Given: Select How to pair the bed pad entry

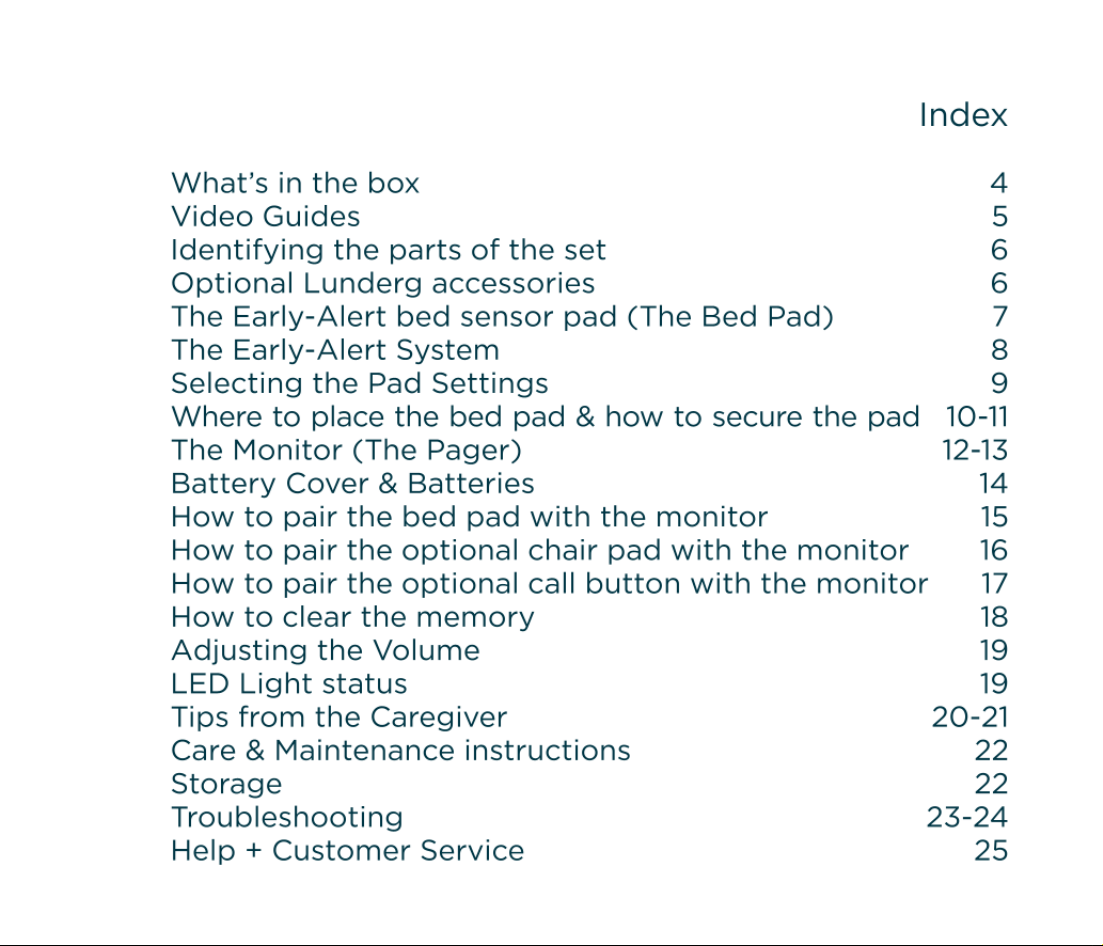Looking at the screenshot, I should (469, 517).
